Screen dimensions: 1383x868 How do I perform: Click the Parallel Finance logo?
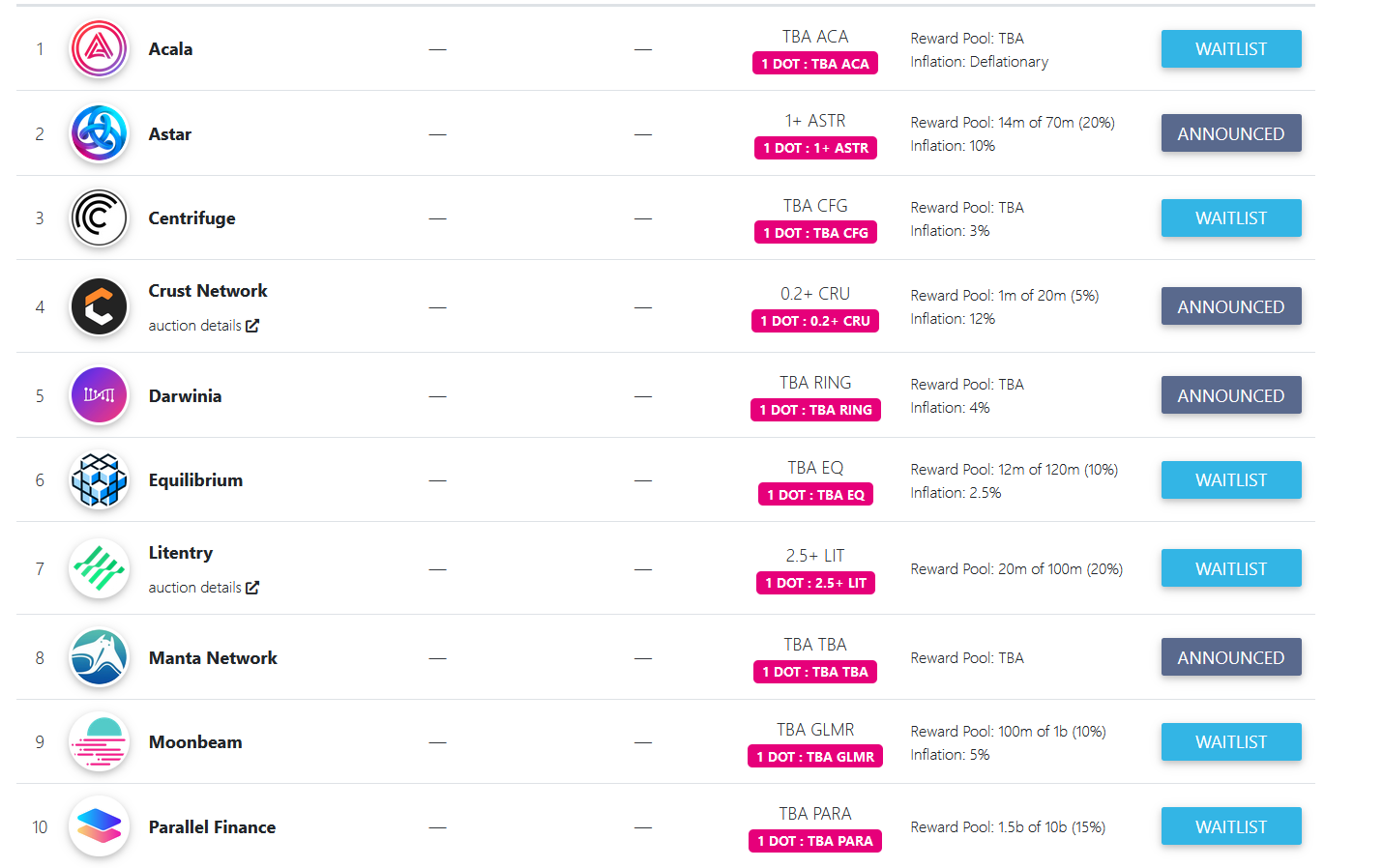99,826
